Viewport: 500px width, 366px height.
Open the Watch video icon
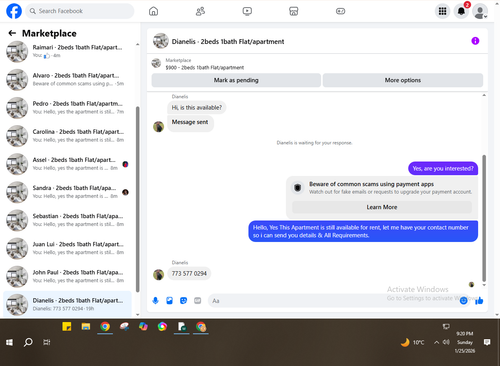(247, 11)
